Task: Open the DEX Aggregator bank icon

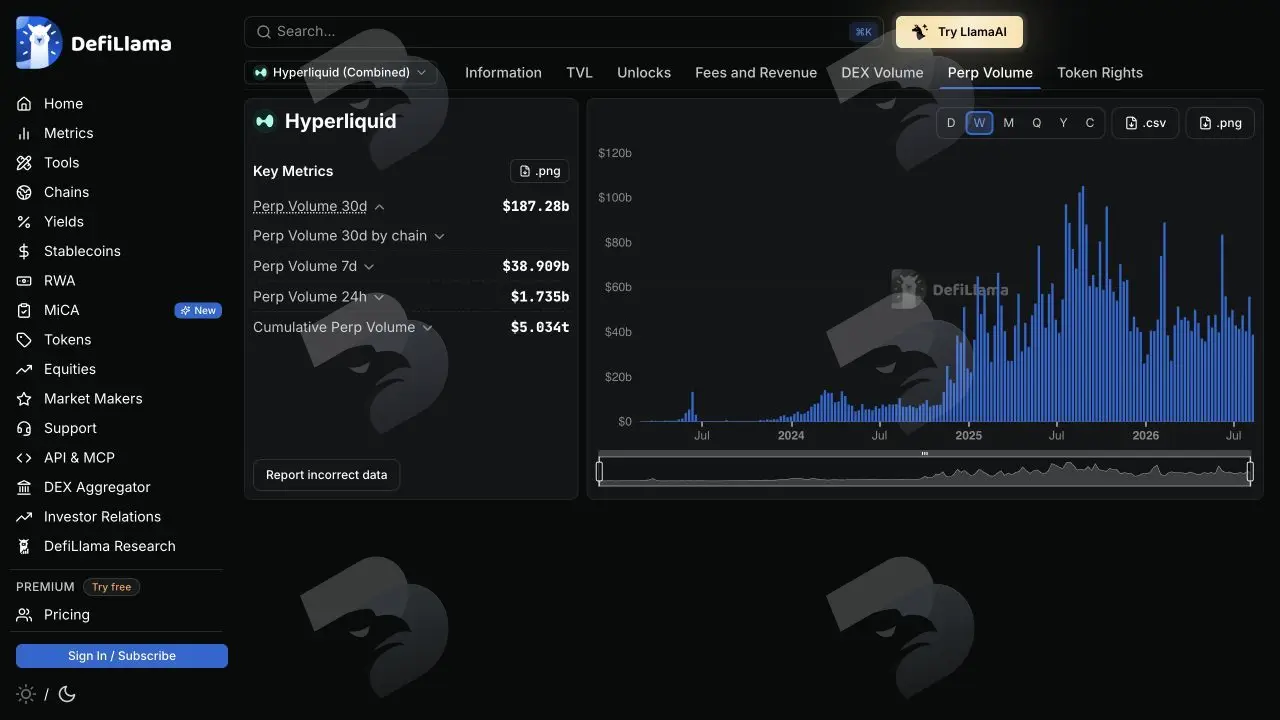Action: click(25, 487)
